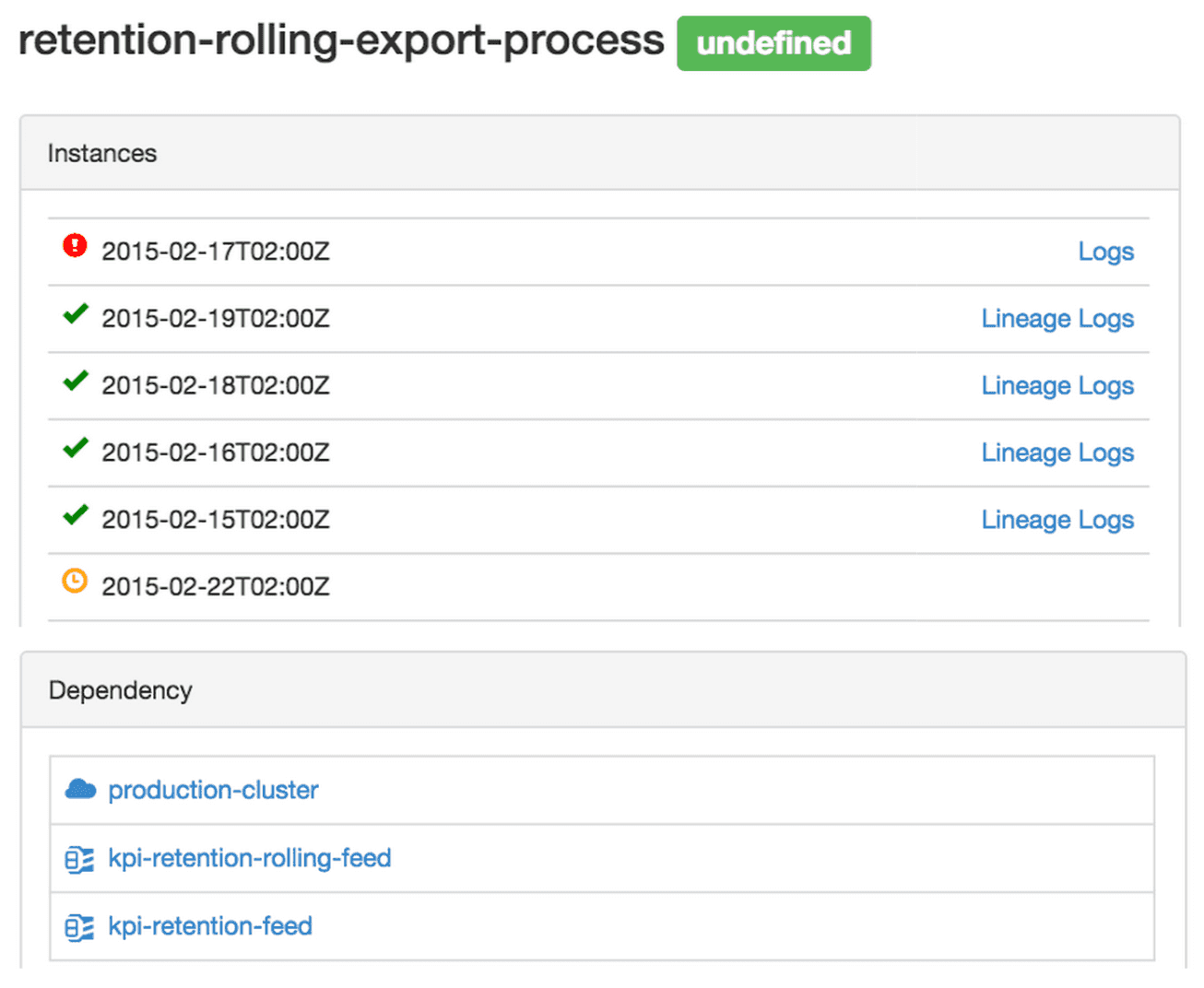
Task: View Logs of the 2015-02-18 instance
Action: point(1106,386)
